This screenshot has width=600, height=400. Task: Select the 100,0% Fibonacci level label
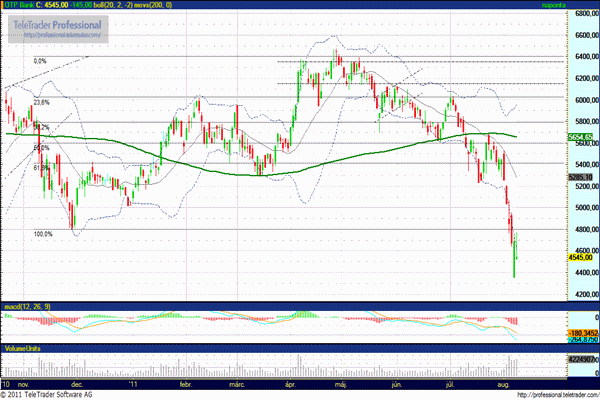(x=43, y=234)
